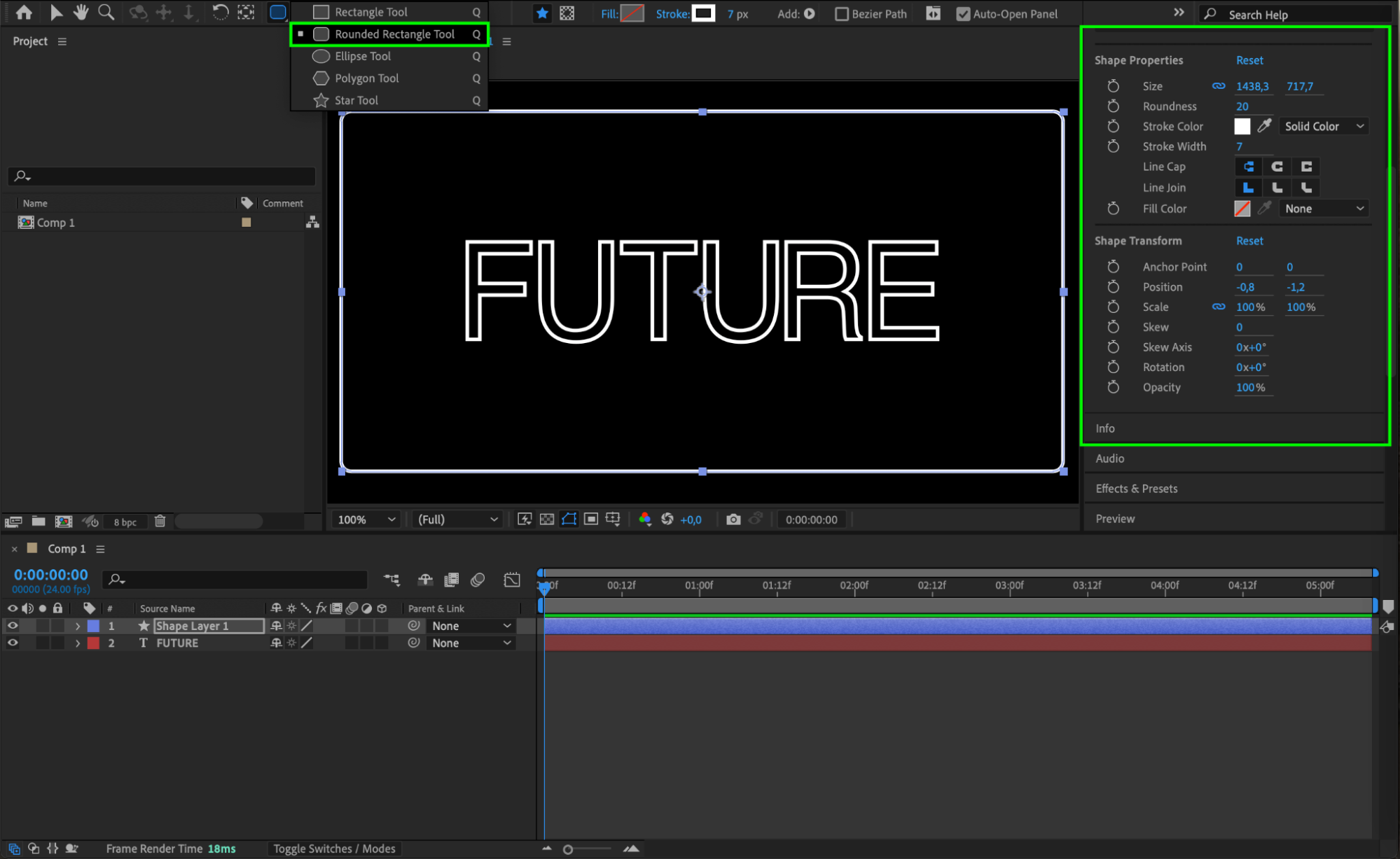The height and width of the screenshot is (859, 1400).
Task: Click the Project panel search field
Action: (x=162, y=176)
